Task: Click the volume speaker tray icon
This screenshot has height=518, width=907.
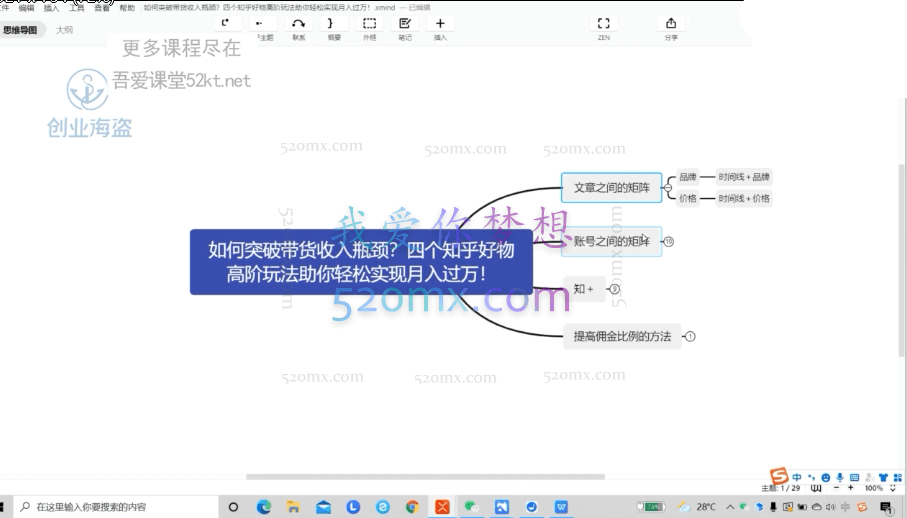Action: click(x=831, y=507)
